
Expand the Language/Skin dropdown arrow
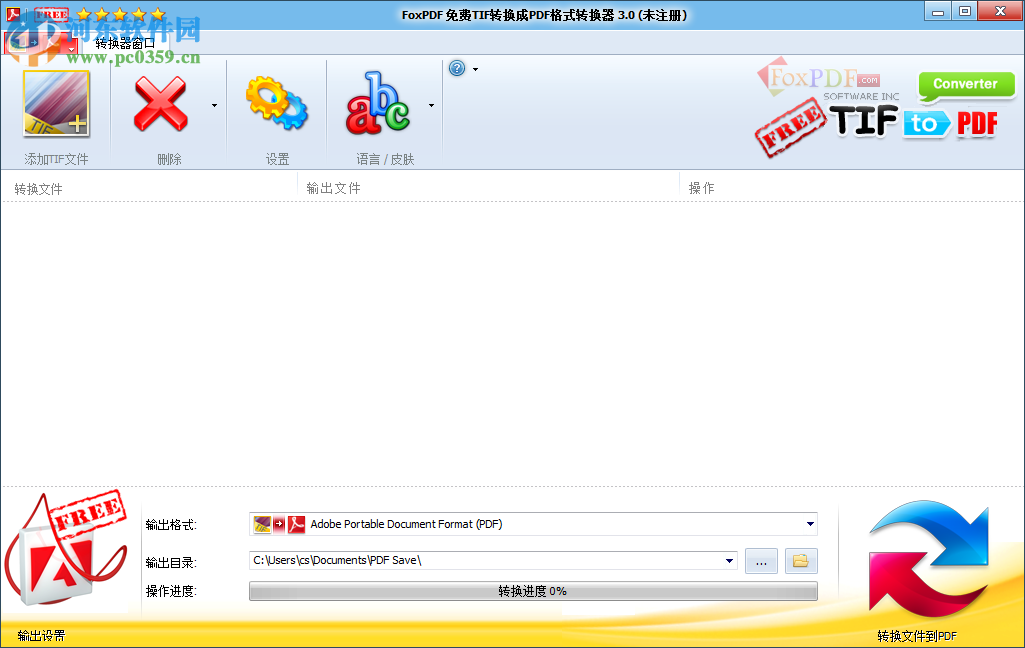coord(431,104)
